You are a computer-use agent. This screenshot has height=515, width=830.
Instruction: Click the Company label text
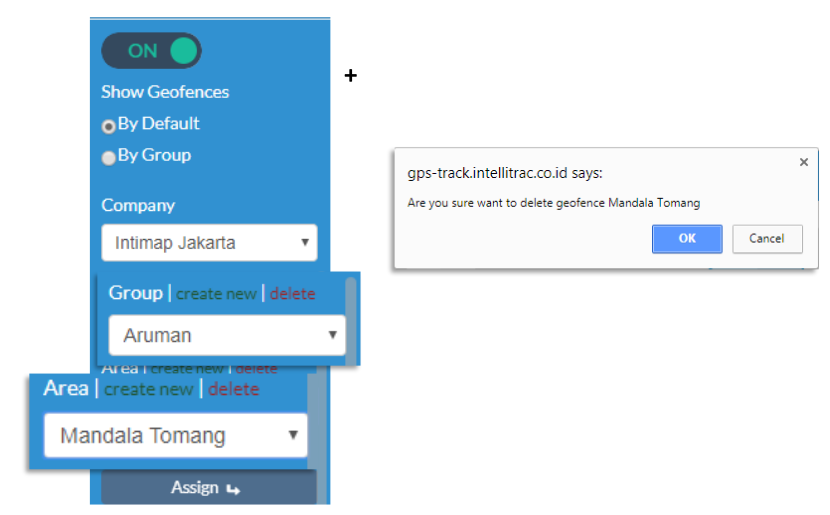138,205
